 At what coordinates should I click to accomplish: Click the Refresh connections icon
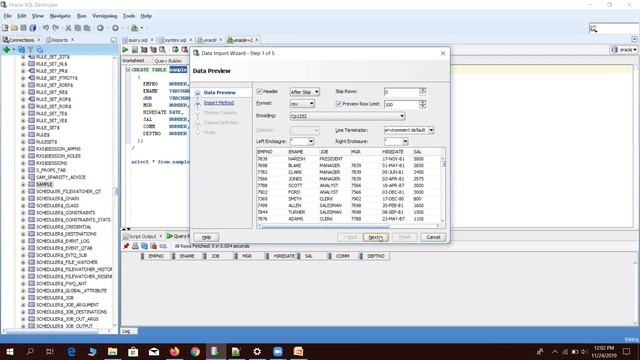[21, 49]
